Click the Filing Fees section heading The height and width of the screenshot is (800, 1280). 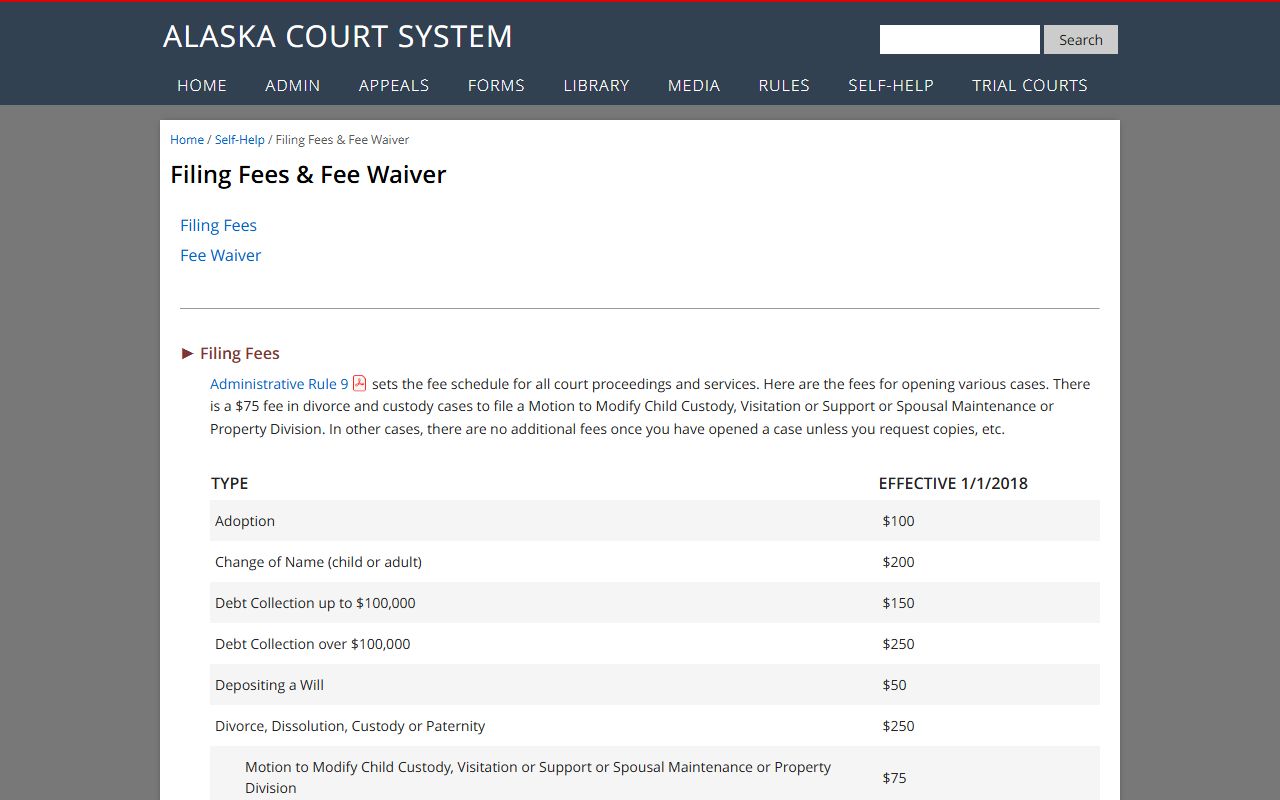pos(240,353)
